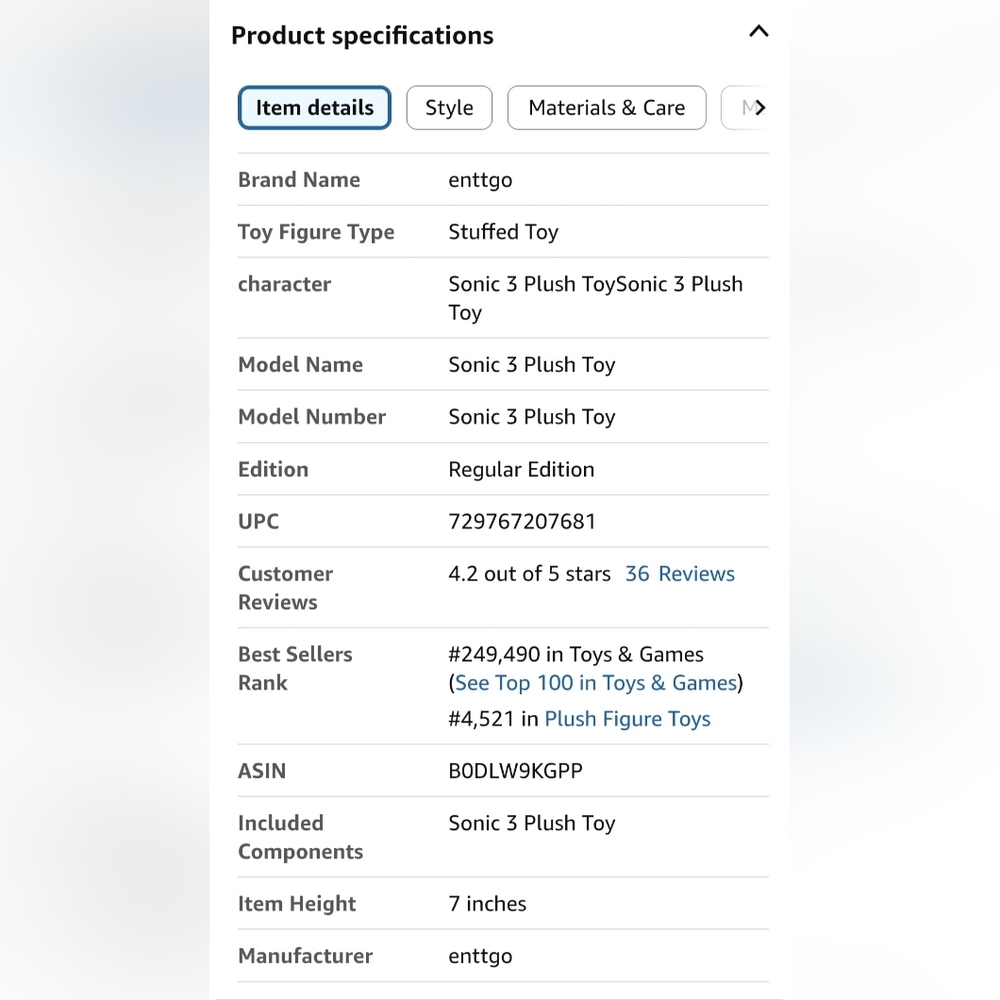The height and width of the screenshot is (1000, 1000).
Task: Switch to the Style tab
Action: [449, 108]
